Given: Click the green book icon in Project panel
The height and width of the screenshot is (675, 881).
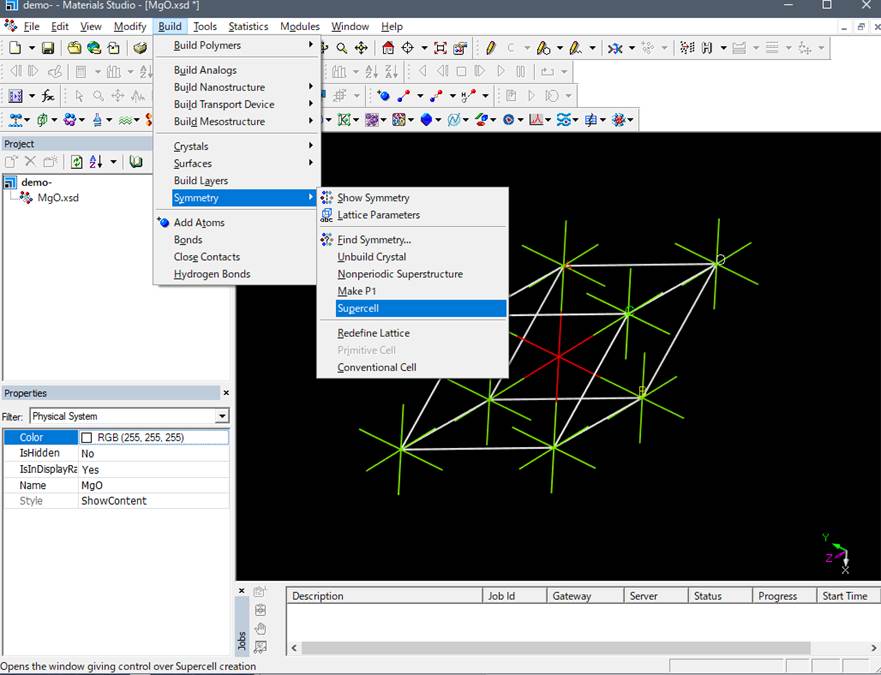Looking at the screenshot, I should pos(135,162).
